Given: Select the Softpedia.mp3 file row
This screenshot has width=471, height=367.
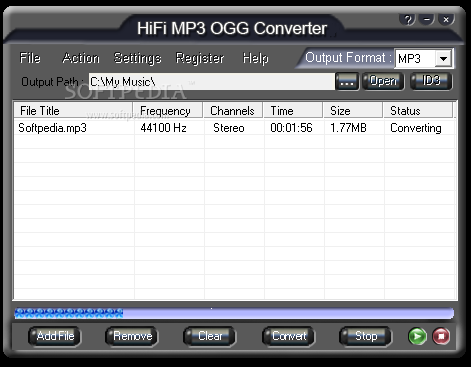Looking at the screenshot, I should pyautogui.click(x=235, y=128).
